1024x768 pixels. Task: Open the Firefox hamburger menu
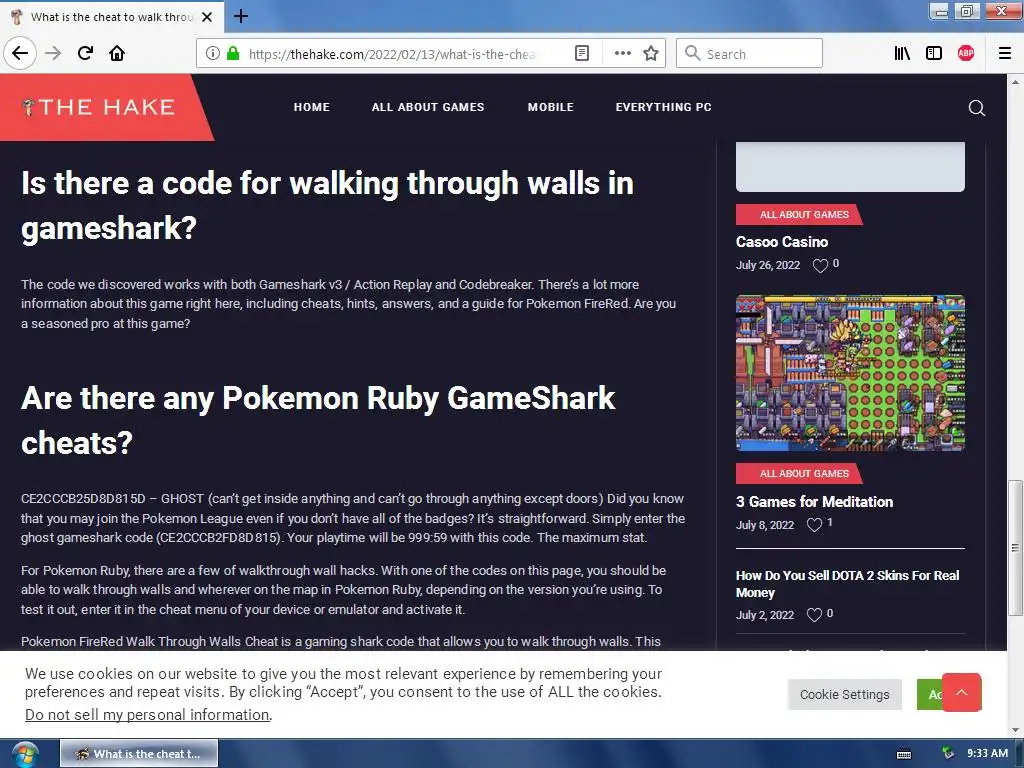pos(1005,53)
